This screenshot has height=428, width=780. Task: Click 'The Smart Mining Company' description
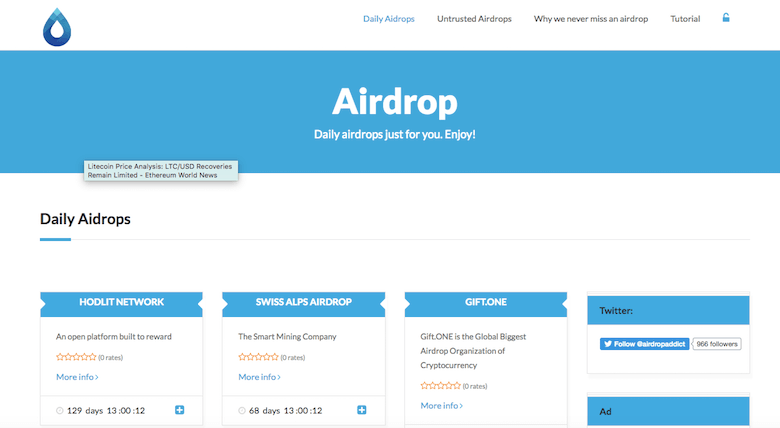coord(288,336)
